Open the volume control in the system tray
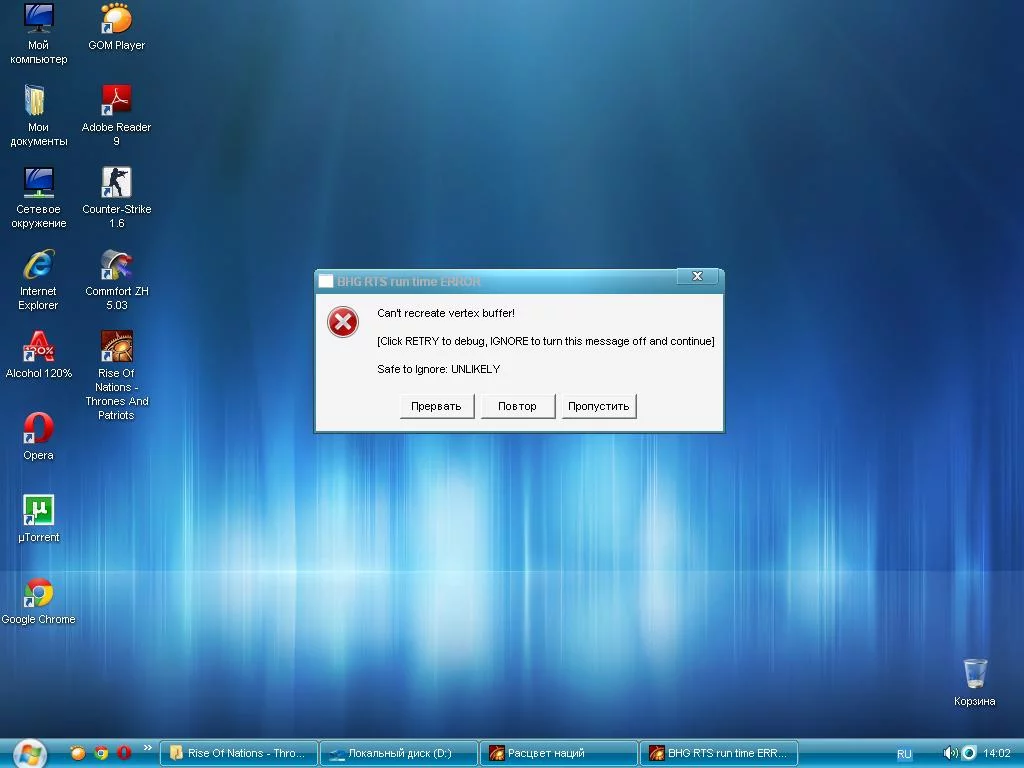Viewport: 1024px width, 768px height. (x=948, y=753)
